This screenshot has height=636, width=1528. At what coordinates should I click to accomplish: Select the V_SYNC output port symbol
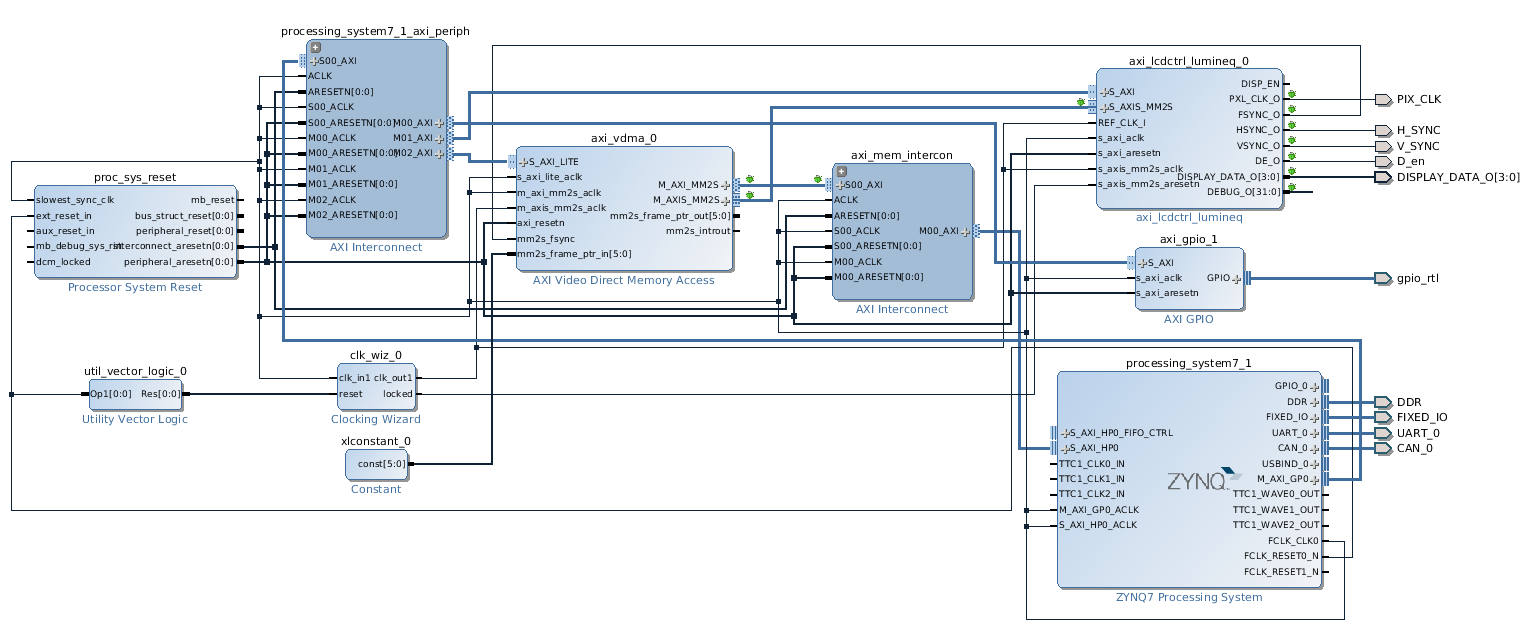click(1383, 146)
